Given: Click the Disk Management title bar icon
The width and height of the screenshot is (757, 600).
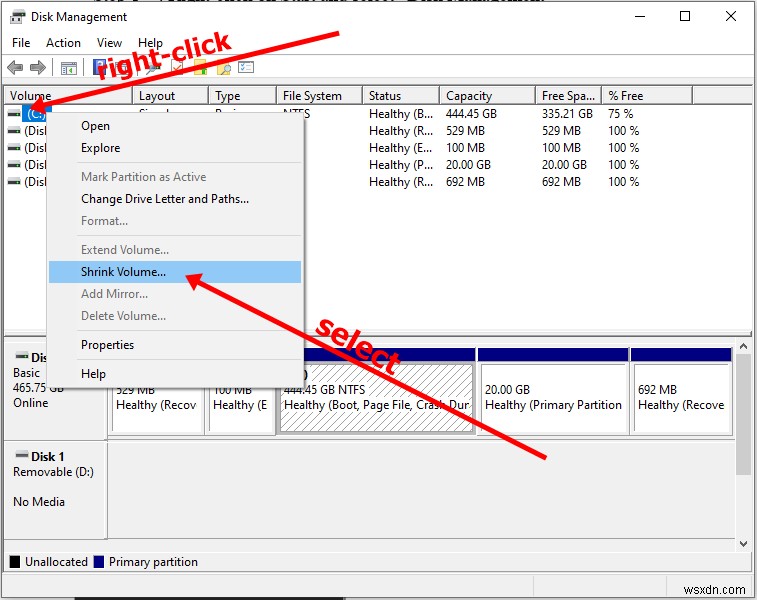Looking at the screenshot, I should coord(17,17).
